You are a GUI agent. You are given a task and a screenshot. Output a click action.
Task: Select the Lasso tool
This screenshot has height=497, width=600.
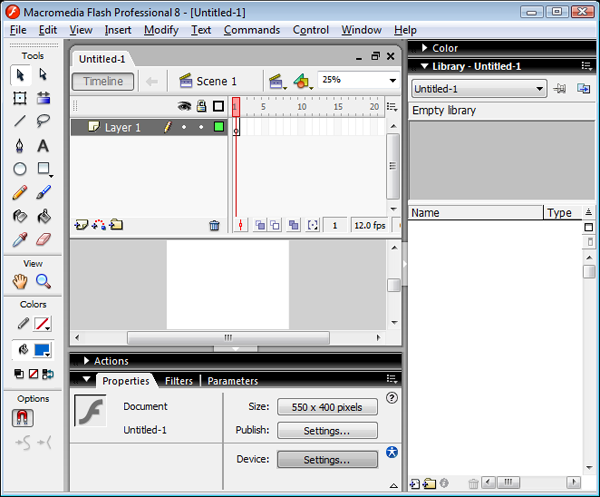coord(43,121)
